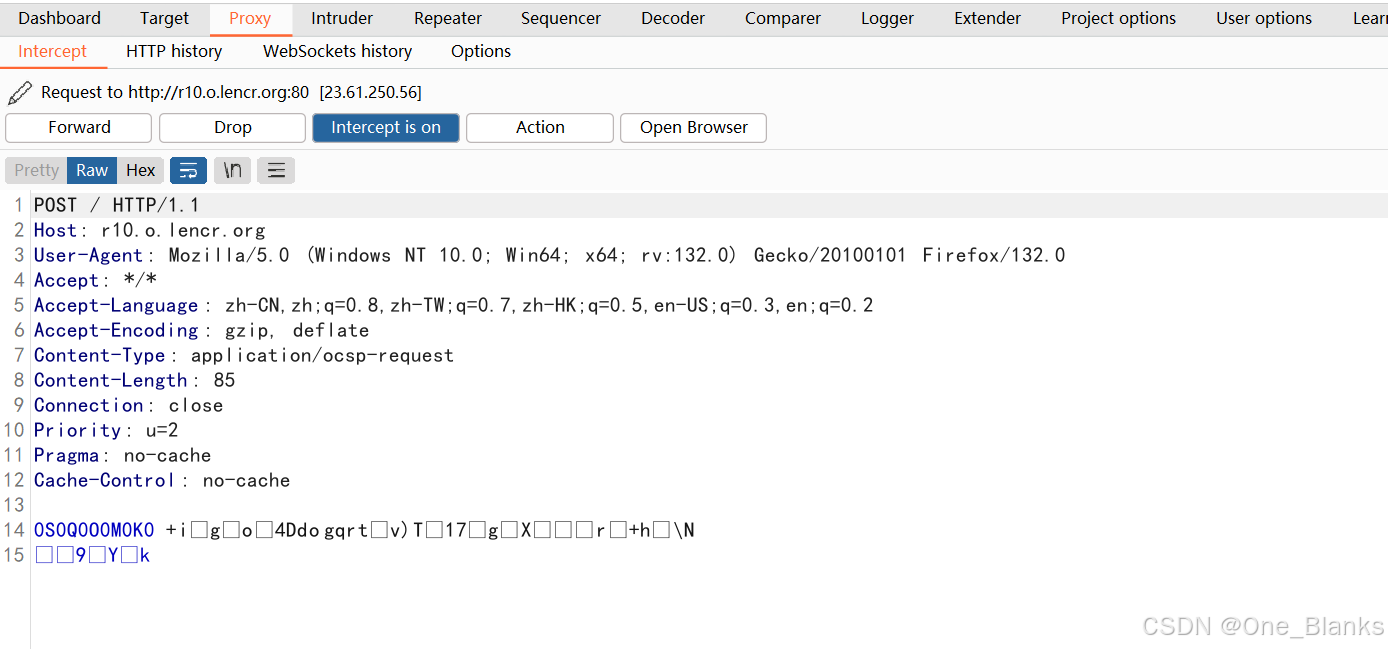Image resolution: width=1388 pixels, height=649 pixels.
Task: Toggle the word wrap icon button
Action: pyautogui.click(x=188, y=171)
